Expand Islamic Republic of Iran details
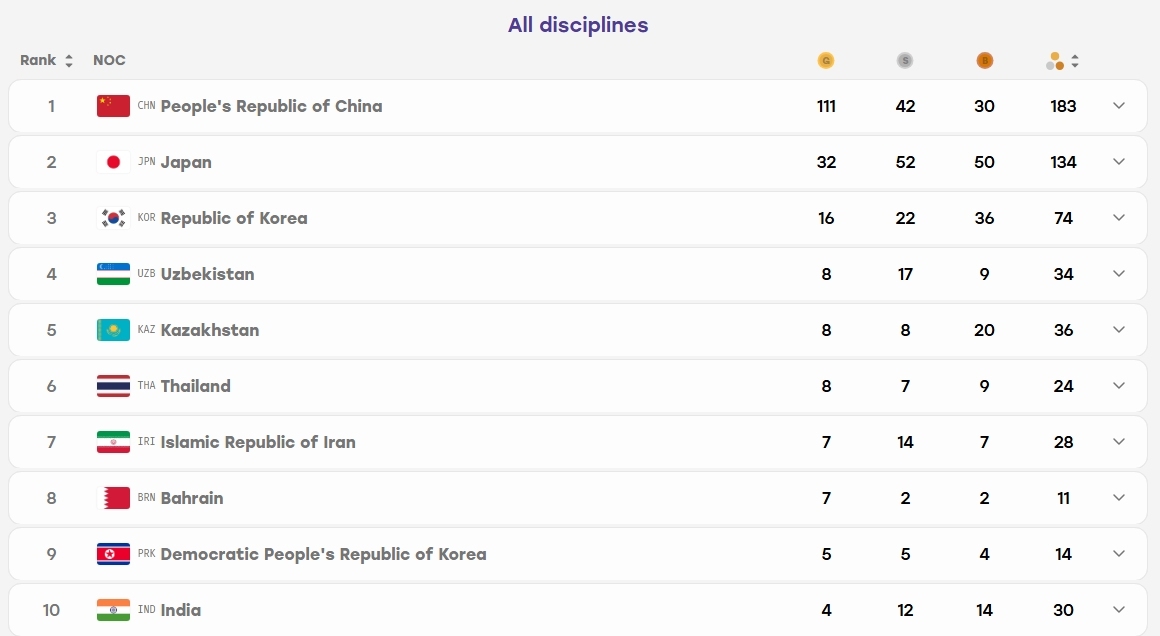 pyautogui.click(x=1119, y=442)
